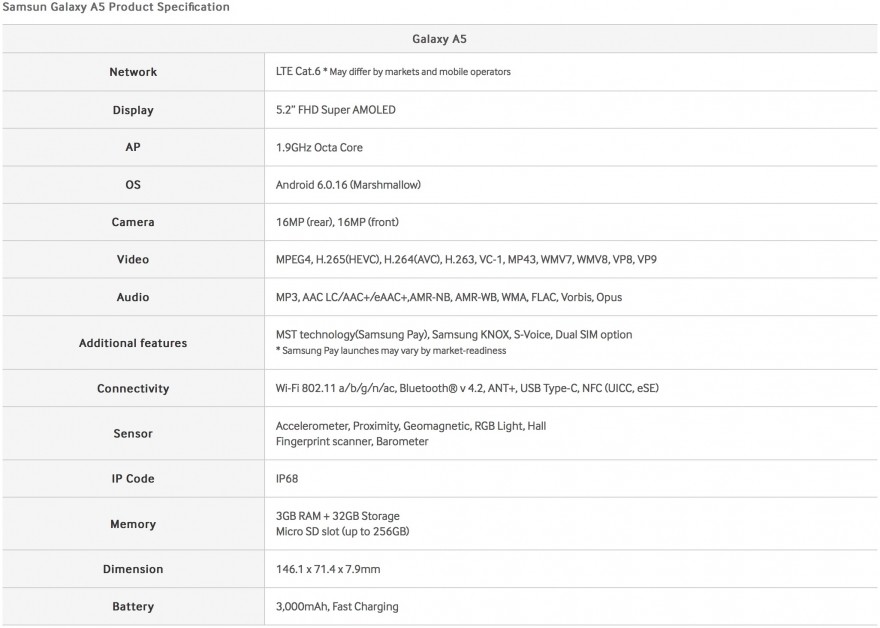Select the Video codecs list text
The height and width of the screenshot is (628, 880).
pos(466,260)
